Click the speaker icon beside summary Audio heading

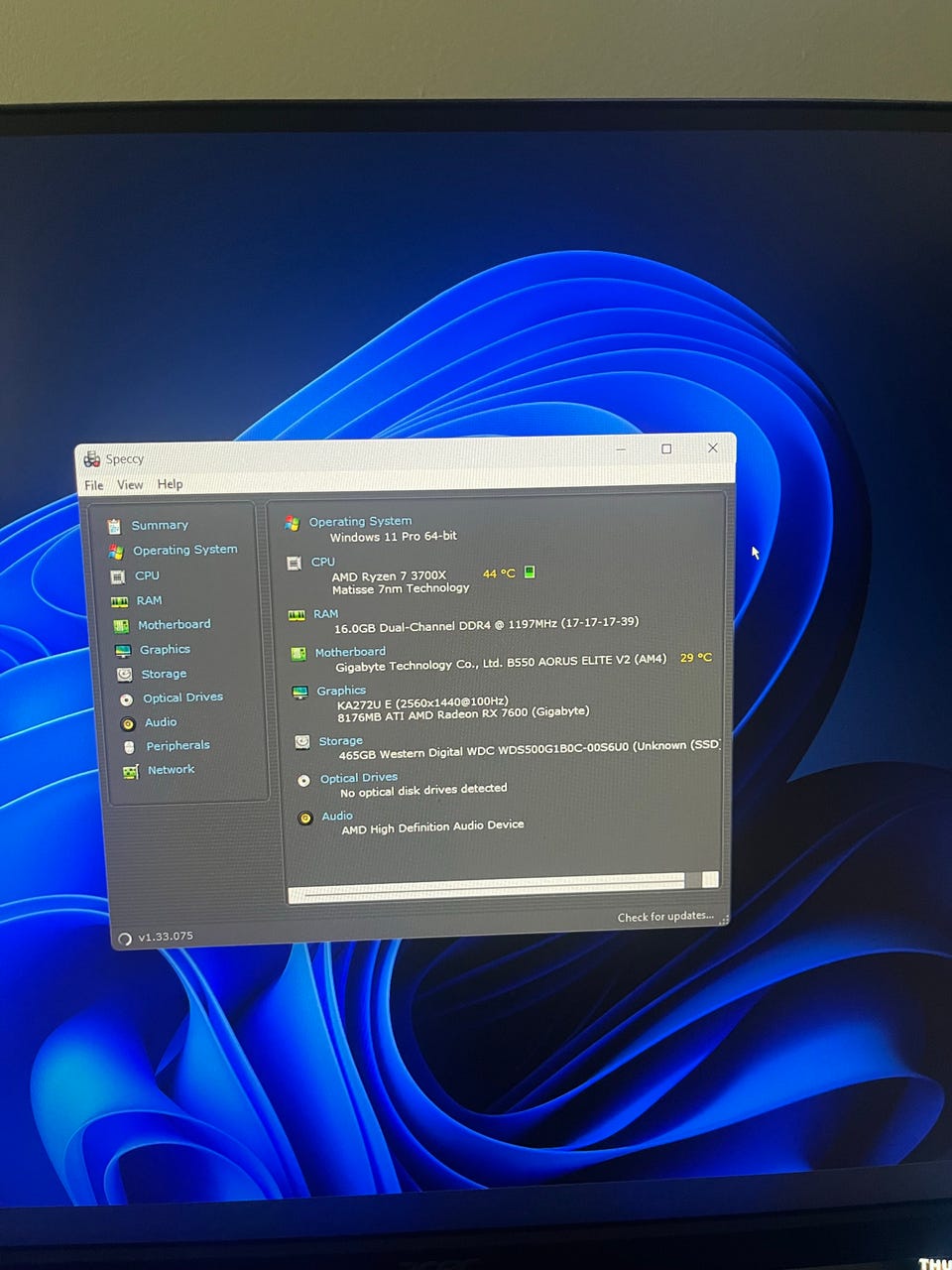305,819
